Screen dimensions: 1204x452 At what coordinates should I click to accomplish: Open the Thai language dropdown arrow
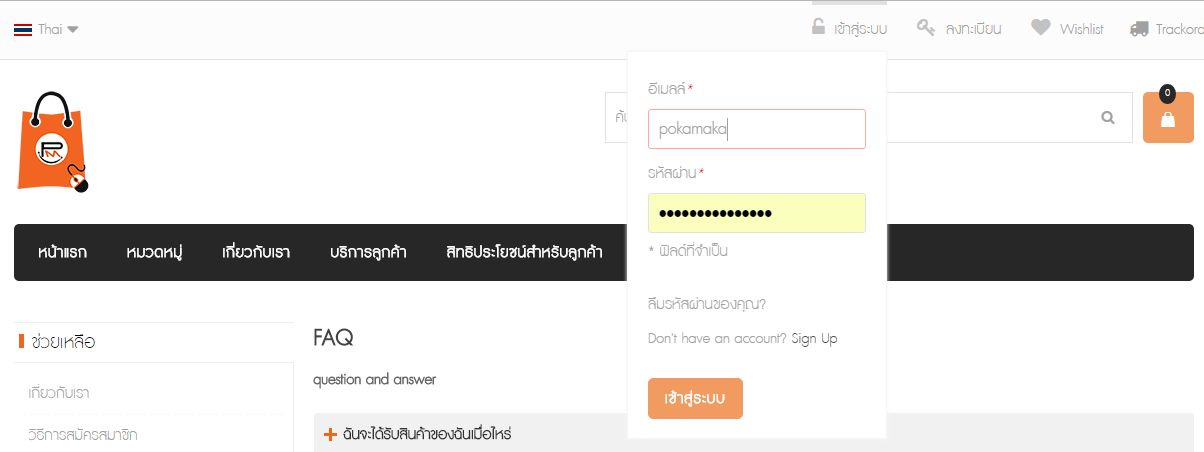click(72, 29)
